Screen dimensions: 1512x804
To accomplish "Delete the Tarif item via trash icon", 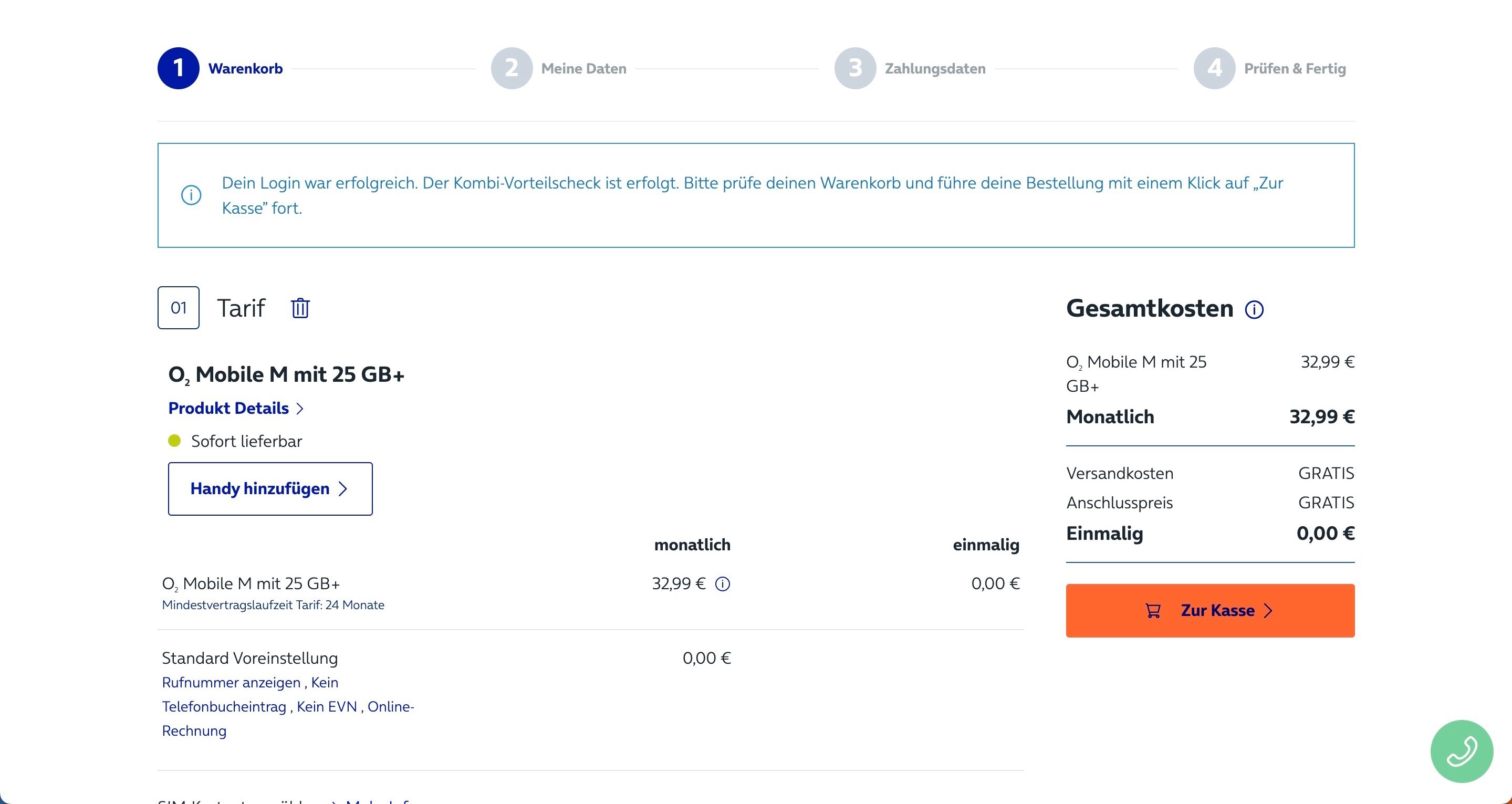I will (300, 308).
